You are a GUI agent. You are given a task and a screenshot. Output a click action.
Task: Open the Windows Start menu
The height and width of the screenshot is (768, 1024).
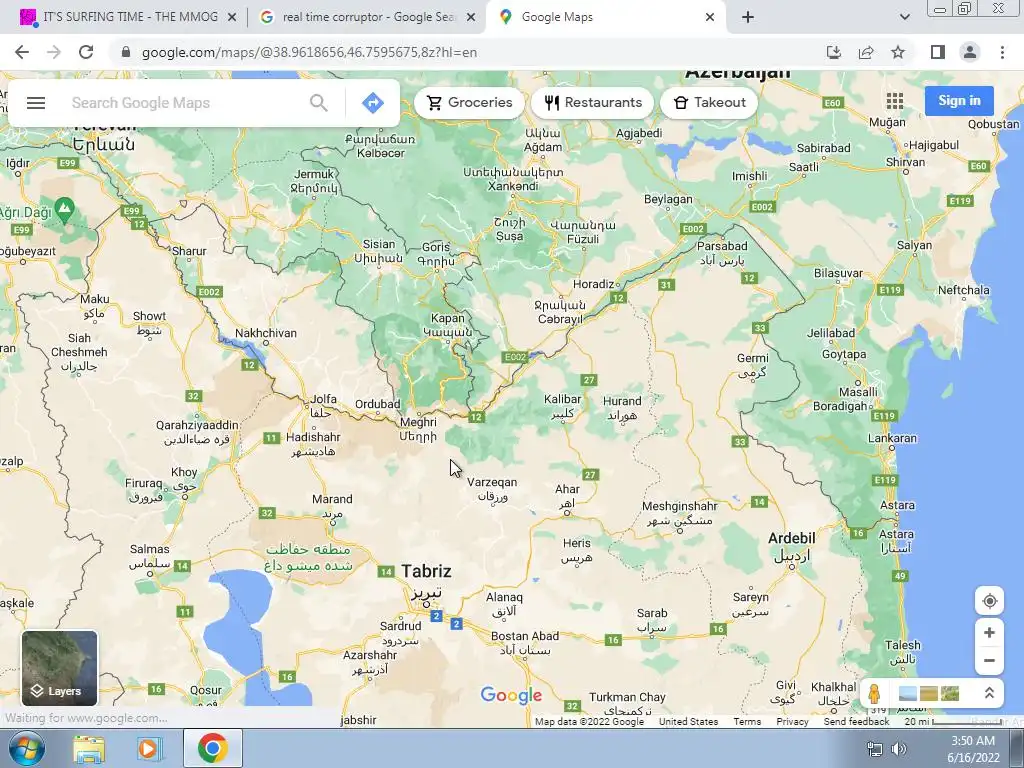[x=27, y=748]
